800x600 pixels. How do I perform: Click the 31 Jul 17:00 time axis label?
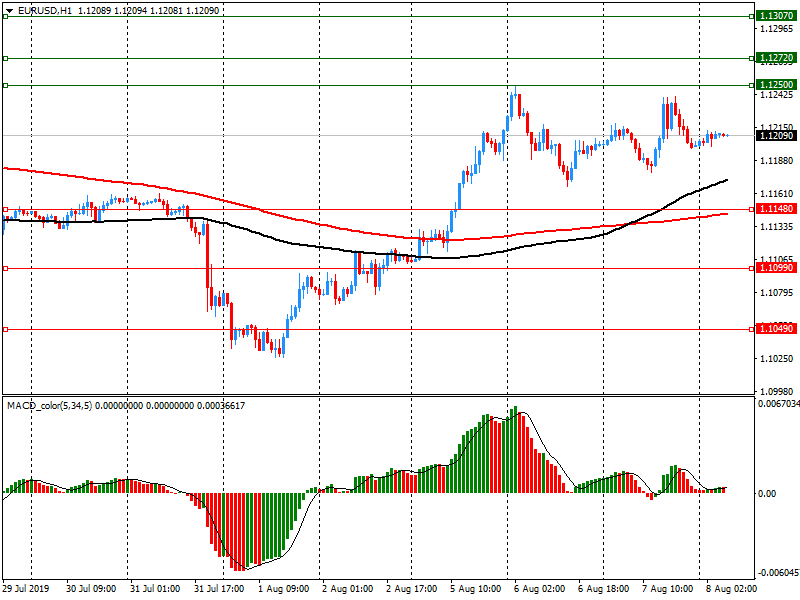tap(219, 589)
